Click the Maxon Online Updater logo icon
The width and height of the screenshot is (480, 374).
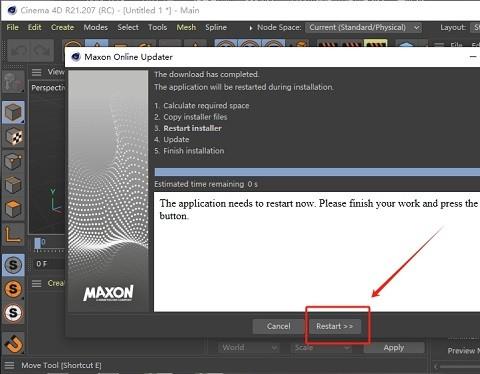(x=76, y=57)
